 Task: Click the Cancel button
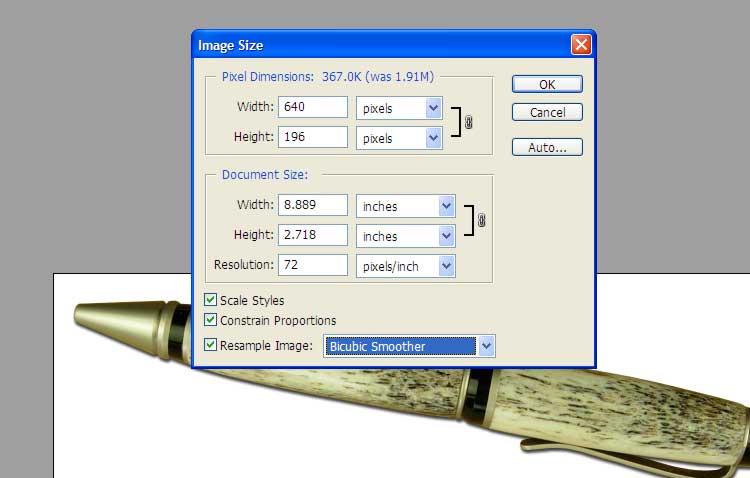547,112
